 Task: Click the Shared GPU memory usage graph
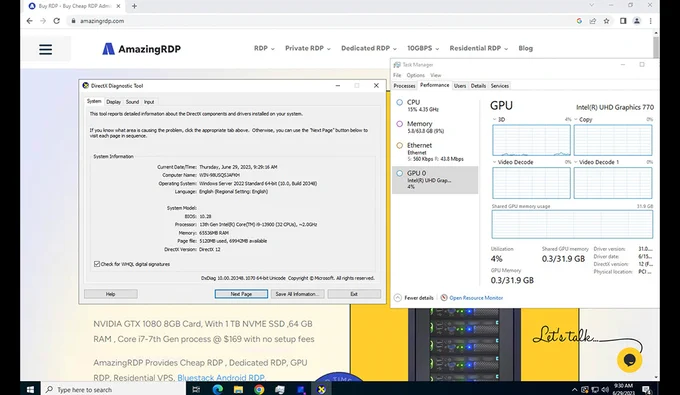coord(572,224)
